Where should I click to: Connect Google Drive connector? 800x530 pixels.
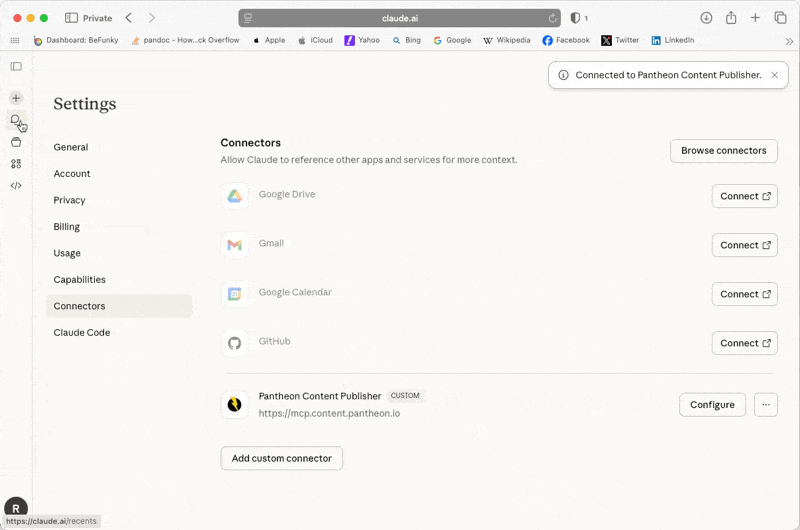pyautogui.click(x=744, y=196)
